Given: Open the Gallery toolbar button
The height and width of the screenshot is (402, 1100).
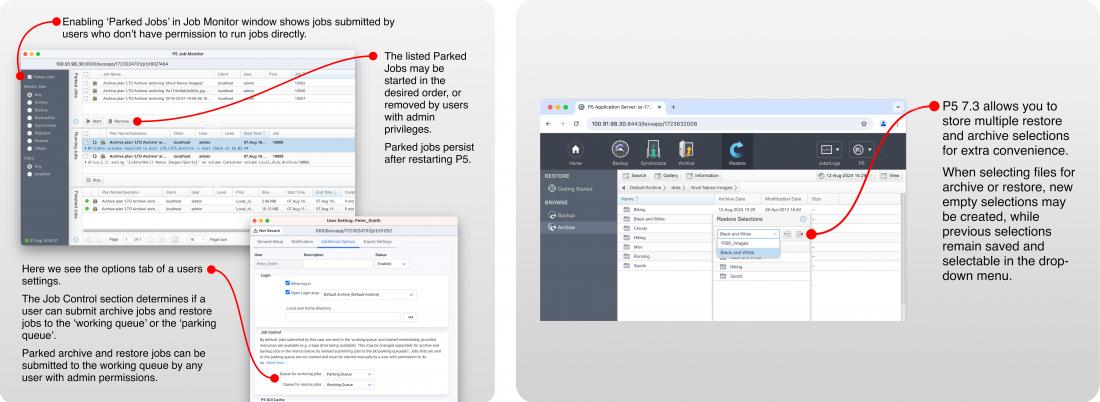Looking at the screenshot, I should pos(666,175).
